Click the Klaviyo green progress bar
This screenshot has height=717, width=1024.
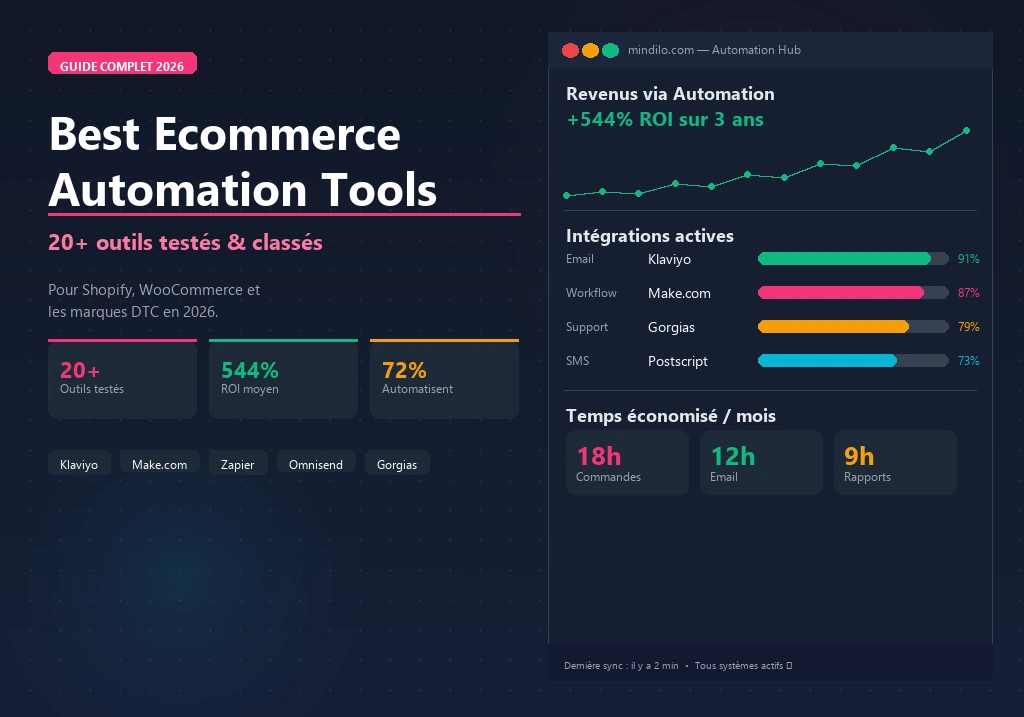tap(844, 259)
